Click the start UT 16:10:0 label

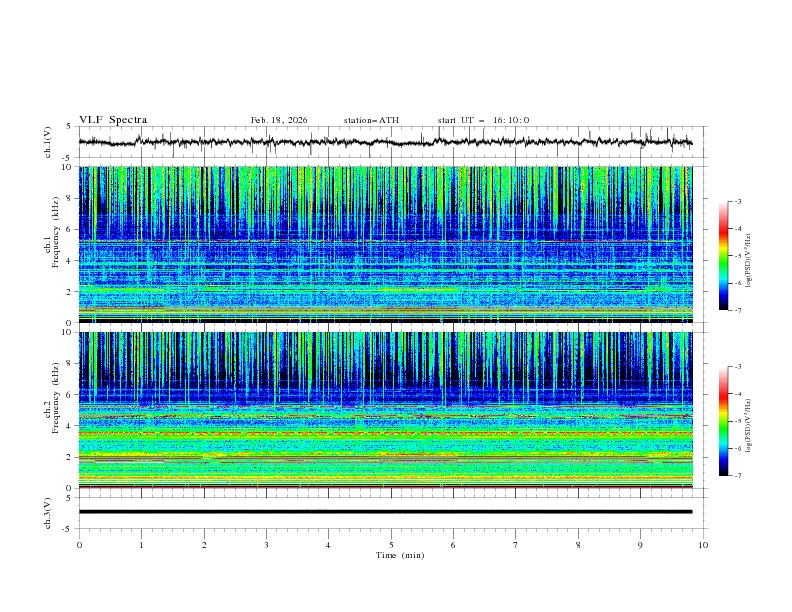483,120
